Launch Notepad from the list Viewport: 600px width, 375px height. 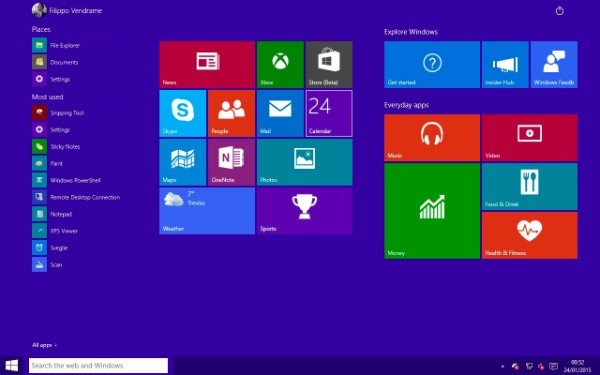pos(52,214)
